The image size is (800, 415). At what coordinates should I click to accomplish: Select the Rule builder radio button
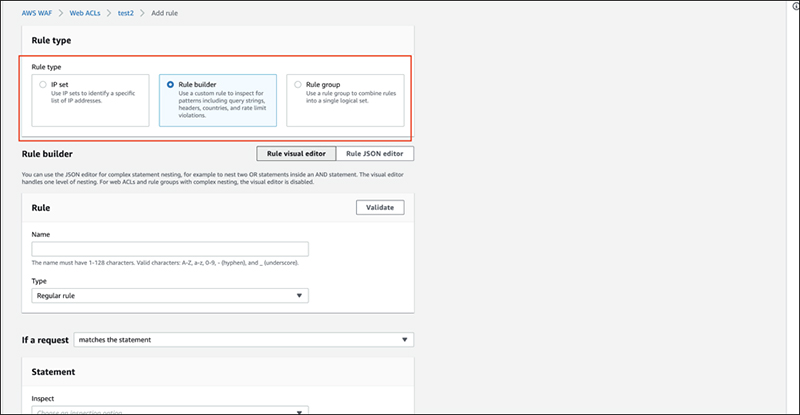point(170,85)
